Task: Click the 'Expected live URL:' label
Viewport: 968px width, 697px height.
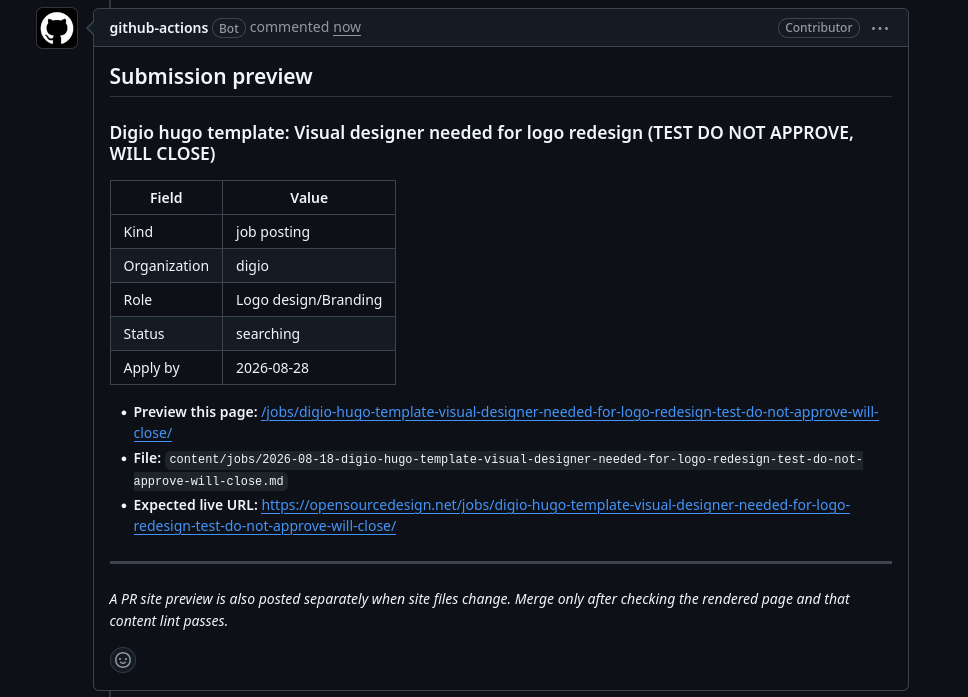Action: [196, 504]
